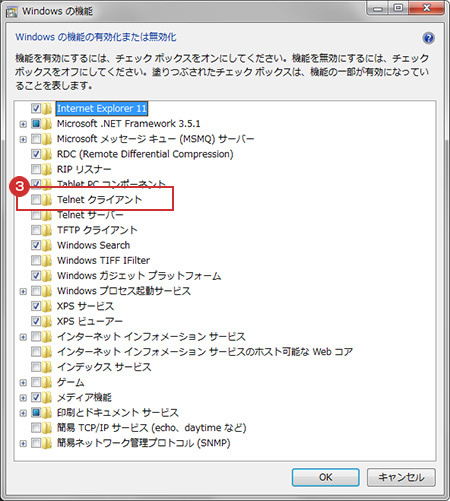Image resolution: width=450 pixels, height=501 pixels.
Task: Click the help question mark icon
Action: 428,38
